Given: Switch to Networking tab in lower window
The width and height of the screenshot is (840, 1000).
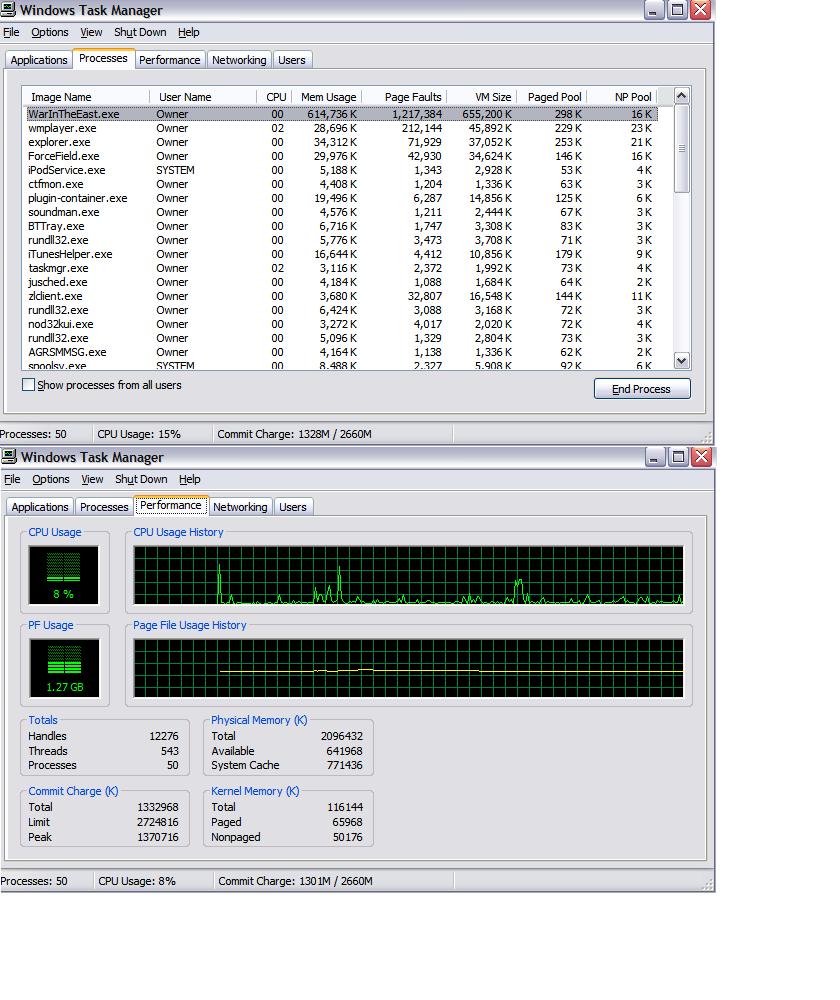Looking at the screenshot, I should (x=240, y=507).
